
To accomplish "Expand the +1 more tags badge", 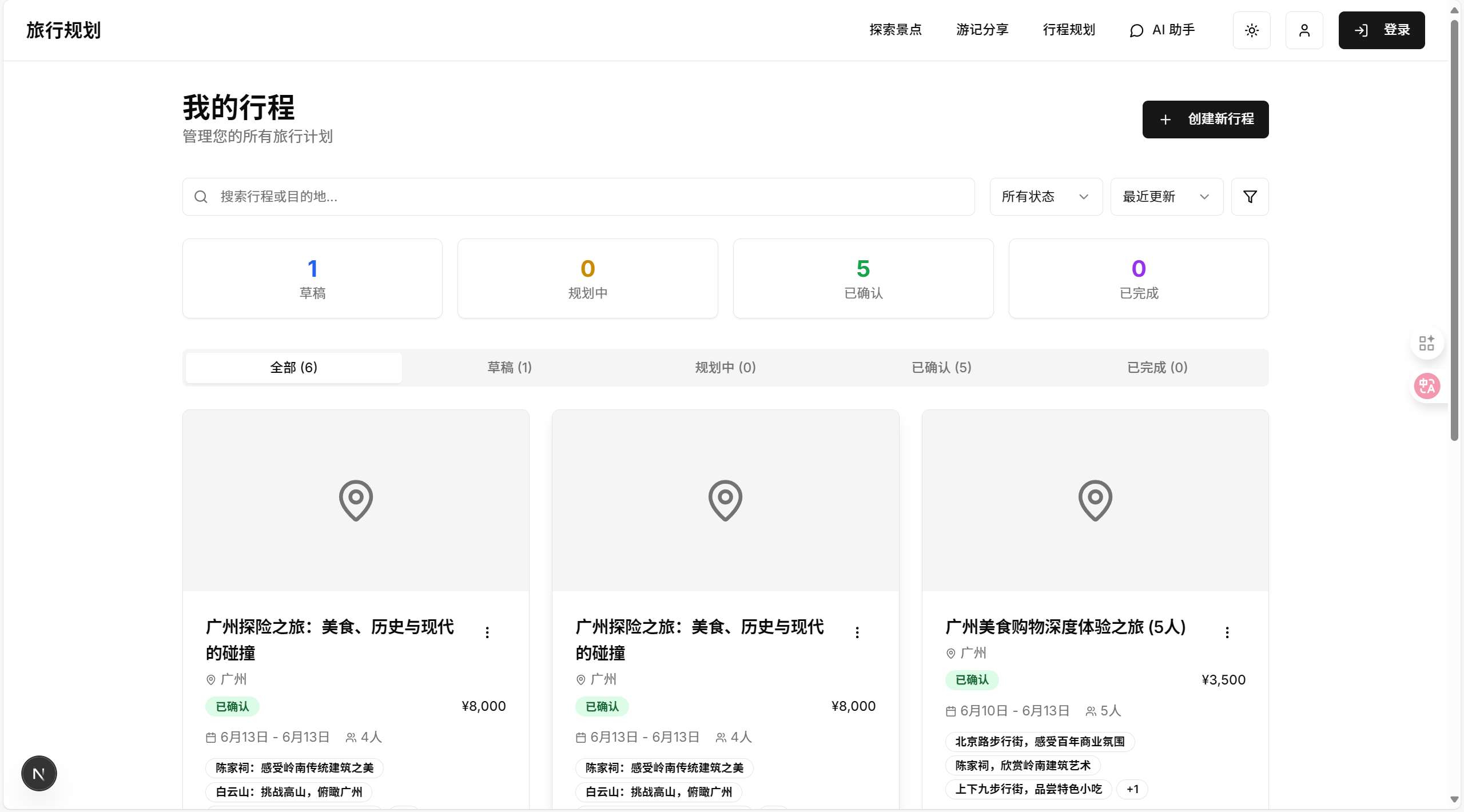I will pyautogui.click(x=1132, y=789).
